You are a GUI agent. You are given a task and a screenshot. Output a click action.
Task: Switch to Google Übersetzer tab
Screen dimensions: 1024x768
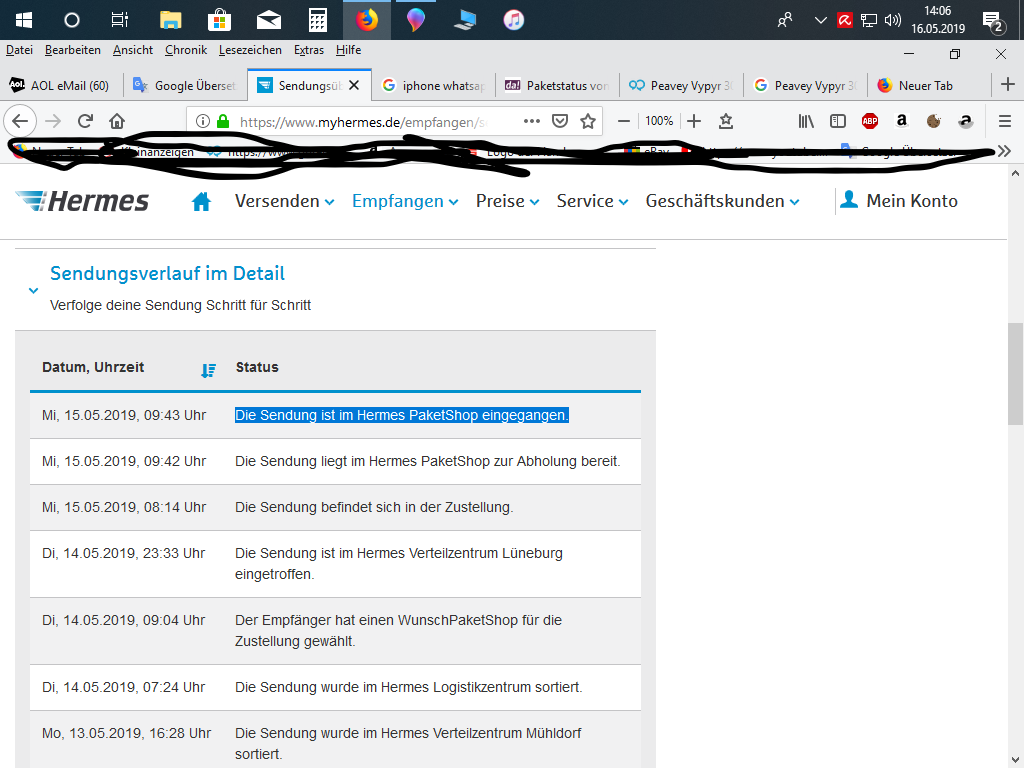point(185,86)
